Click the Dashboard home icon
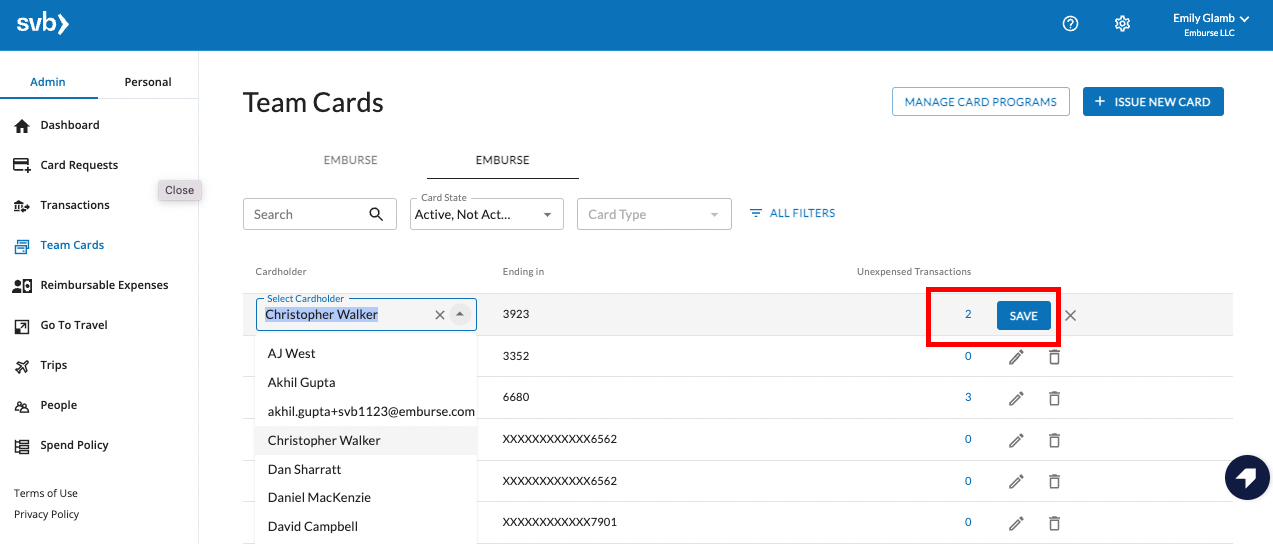The image size is (1273, 544). click(22, 126)
